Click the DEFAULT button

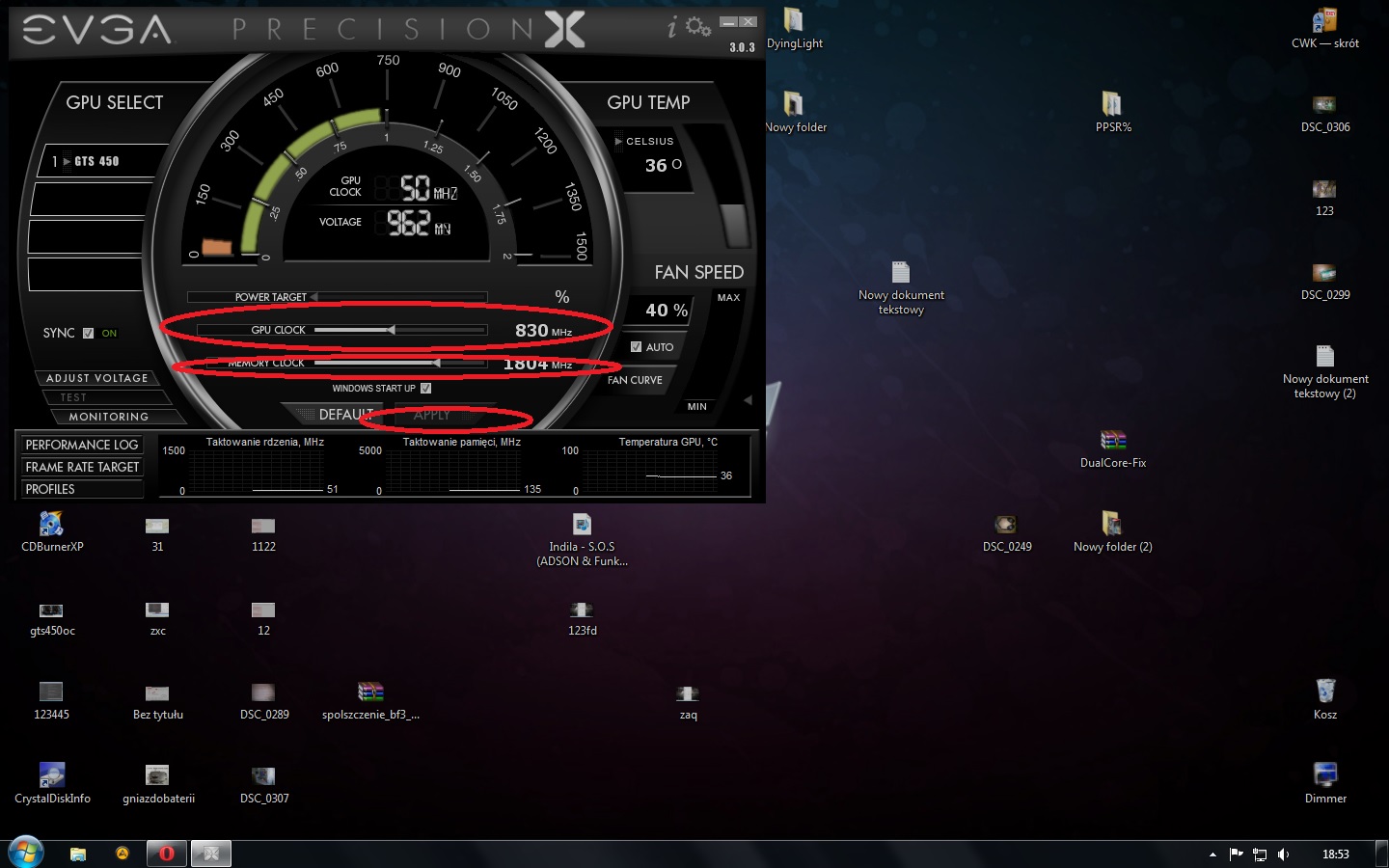pos(333,415)
